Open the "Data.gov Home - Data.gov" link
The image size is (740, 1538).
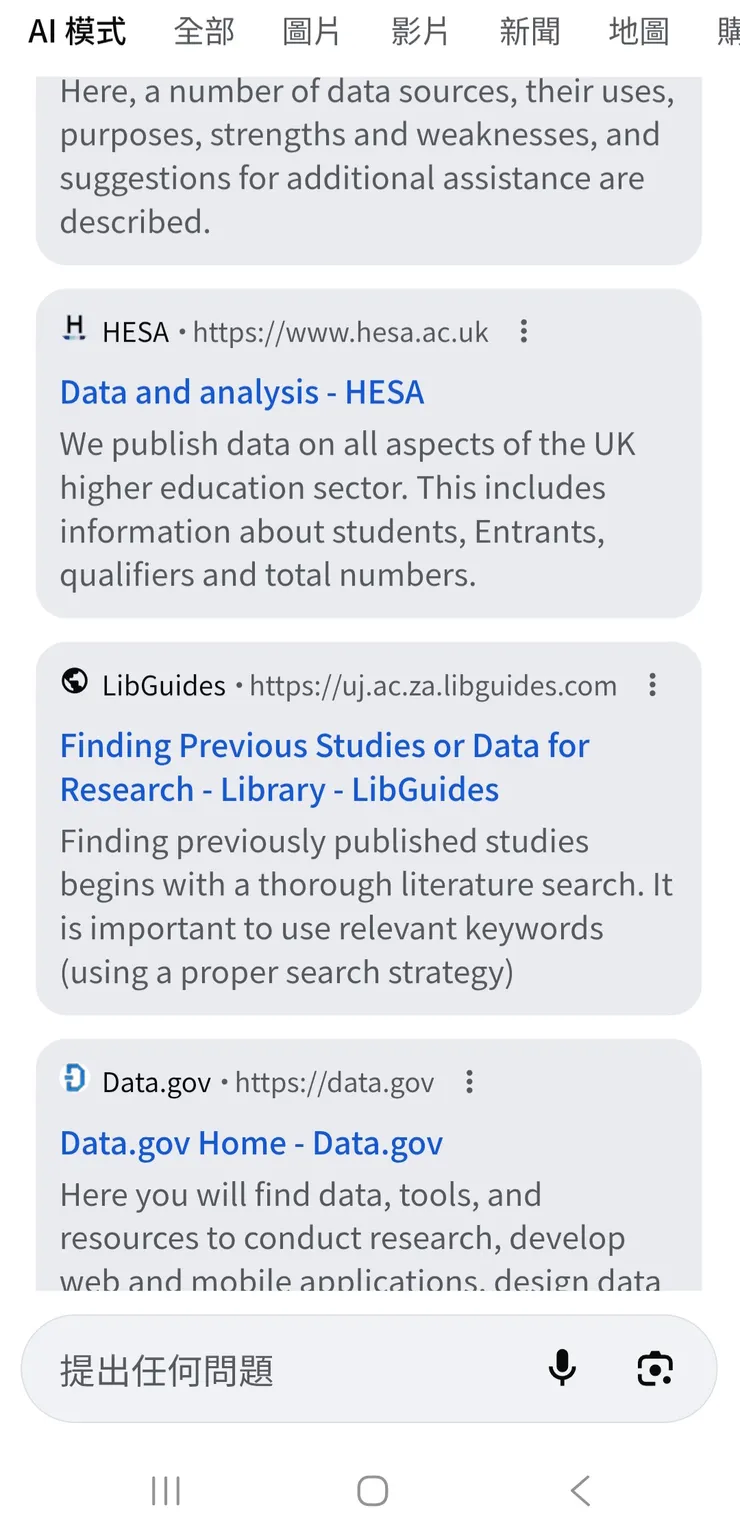[251, 1143]
